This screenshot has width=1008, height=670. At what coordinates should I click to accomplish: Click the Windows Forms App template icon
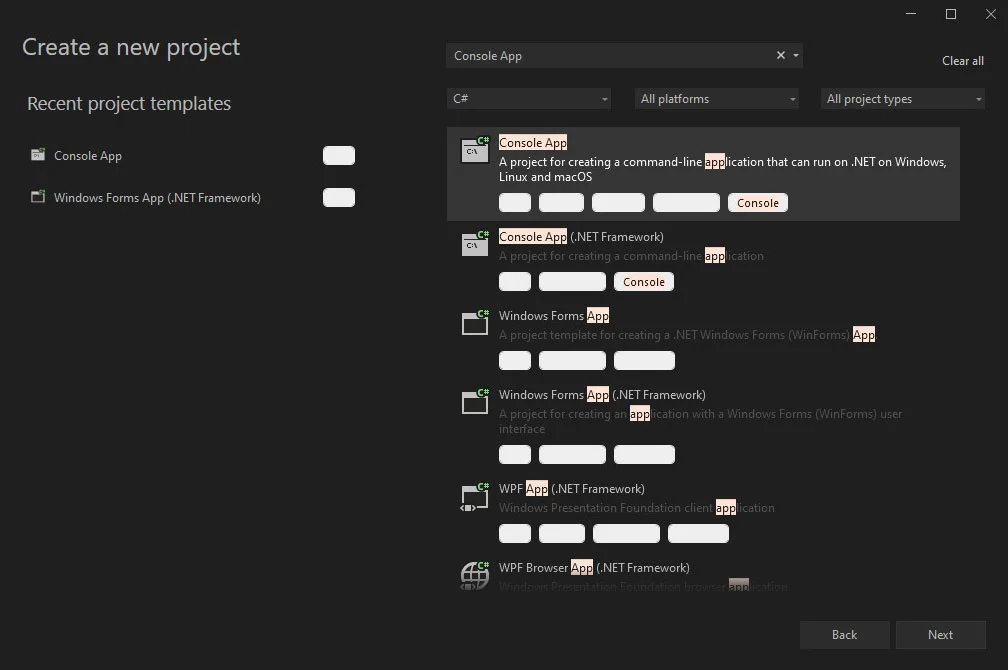tap(474, 322)
